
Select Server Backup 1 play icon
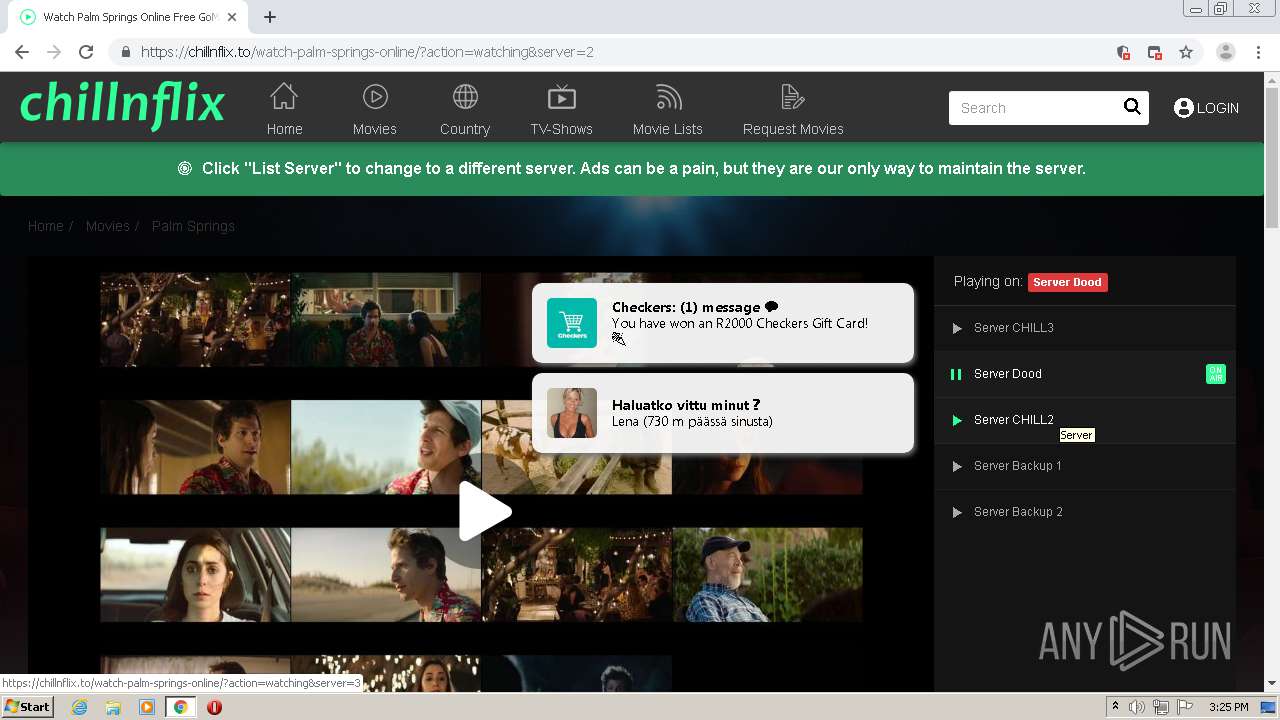tap(957, 466)
